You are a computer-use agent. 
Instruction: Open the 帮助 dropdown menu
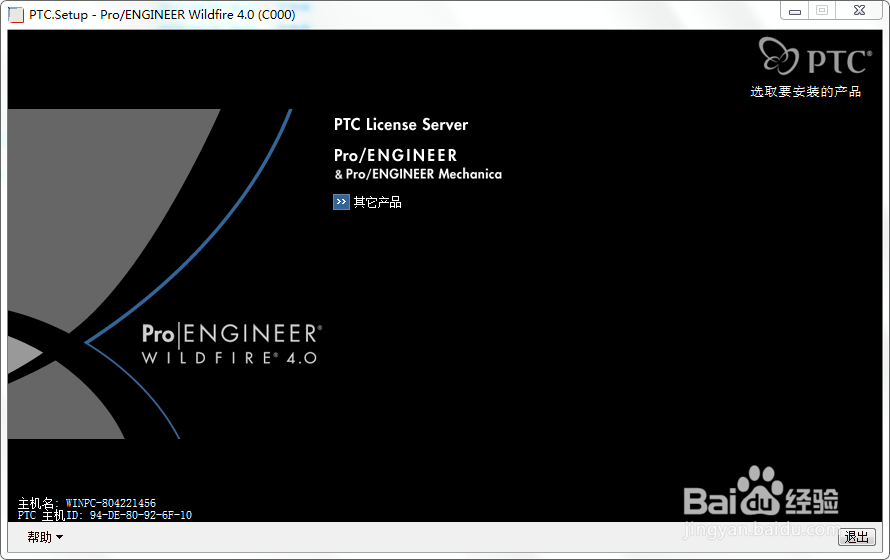[45, 537]
